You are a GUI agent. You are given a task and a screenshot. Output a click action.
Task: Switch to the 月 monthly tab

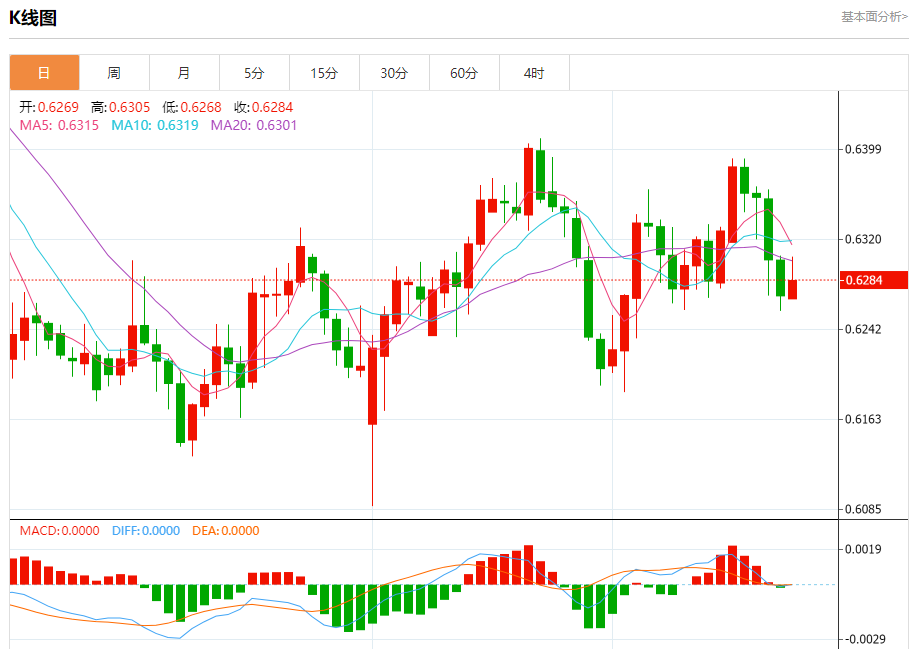[184, 73]
